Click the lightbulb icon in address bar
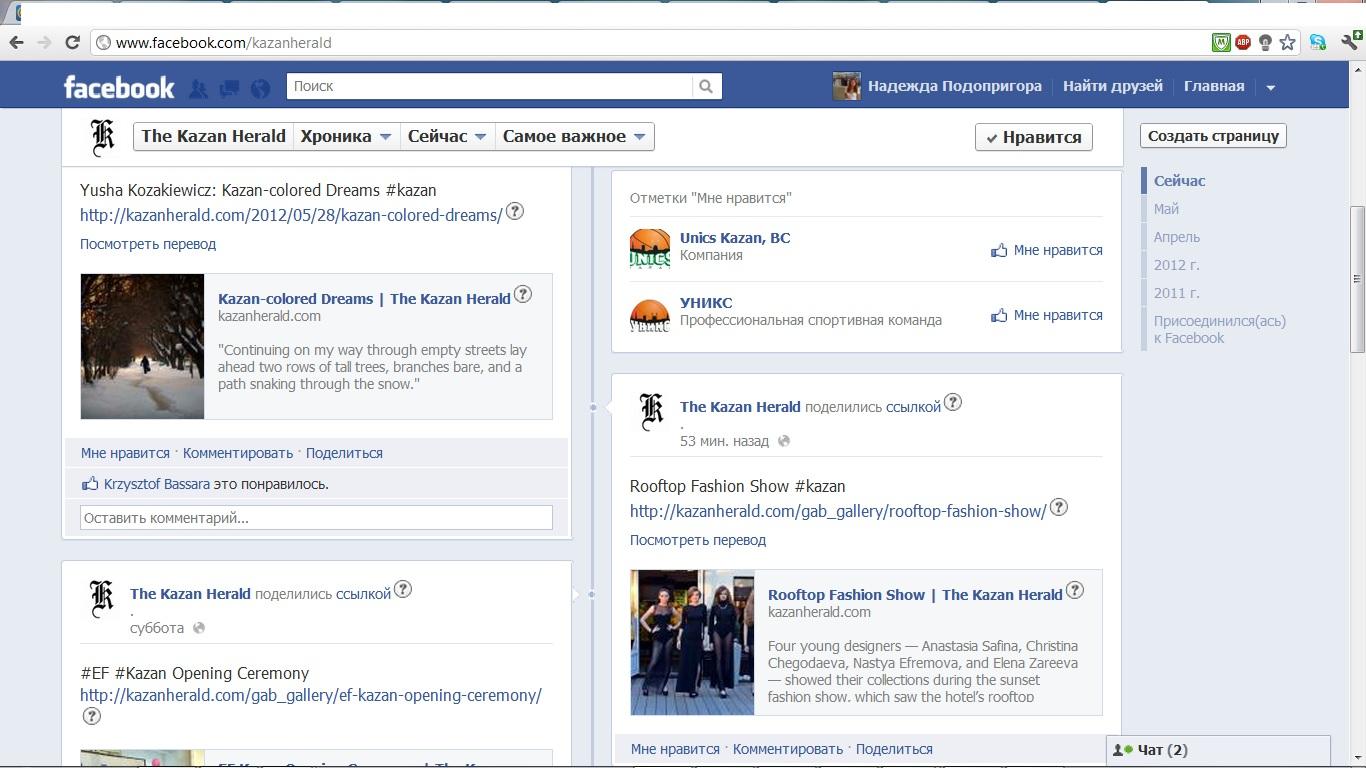 (x=1265, y=42)
